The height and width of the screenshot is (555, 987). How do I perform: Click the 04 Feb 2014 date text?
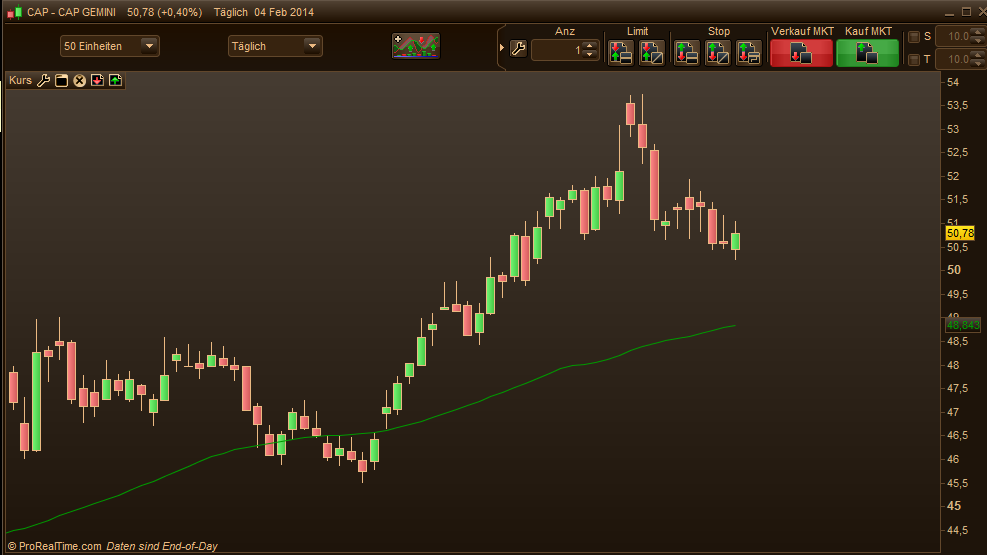tap(284, 12)
